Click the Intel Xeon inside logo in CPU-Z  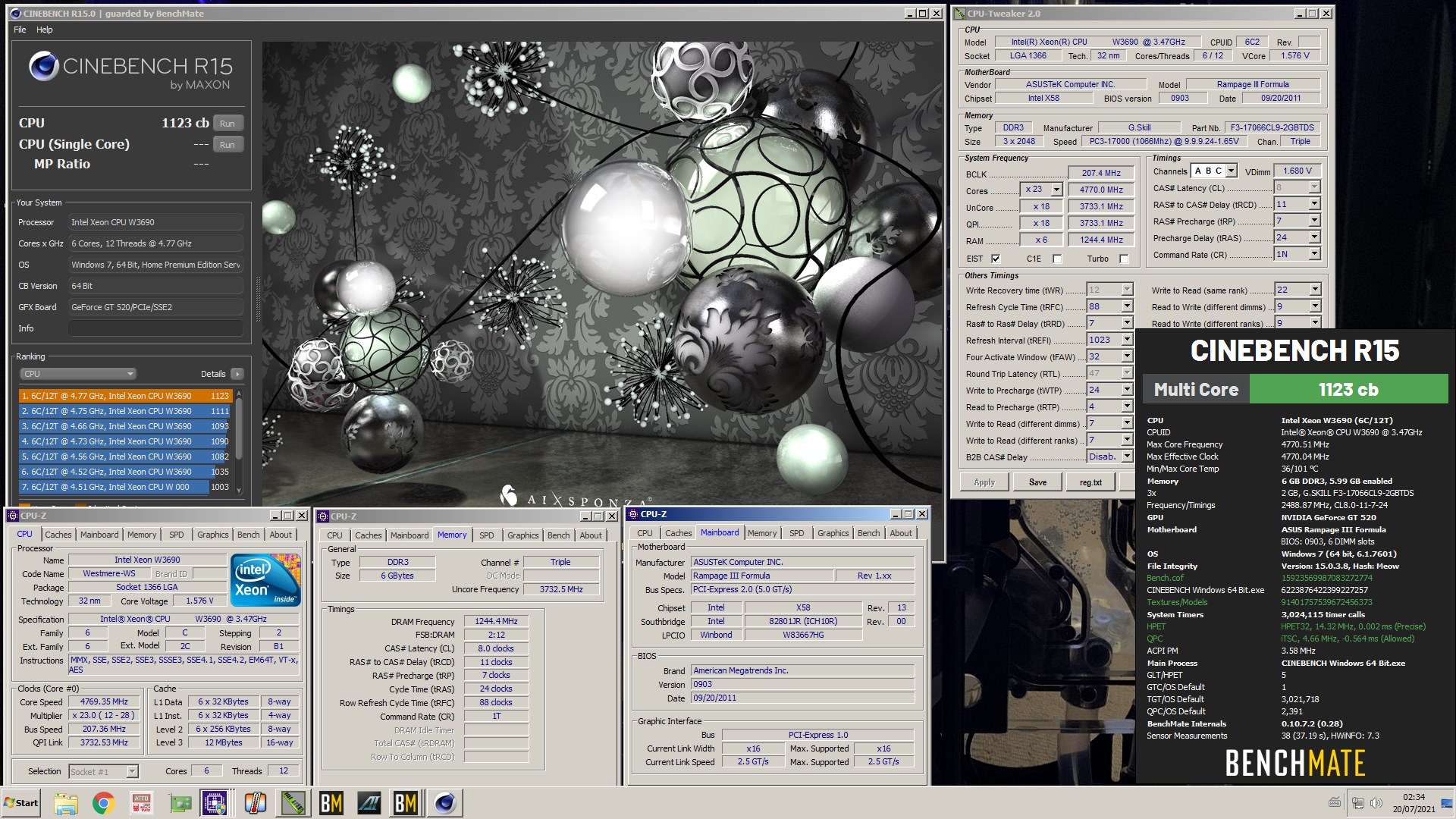pos(266,580)
